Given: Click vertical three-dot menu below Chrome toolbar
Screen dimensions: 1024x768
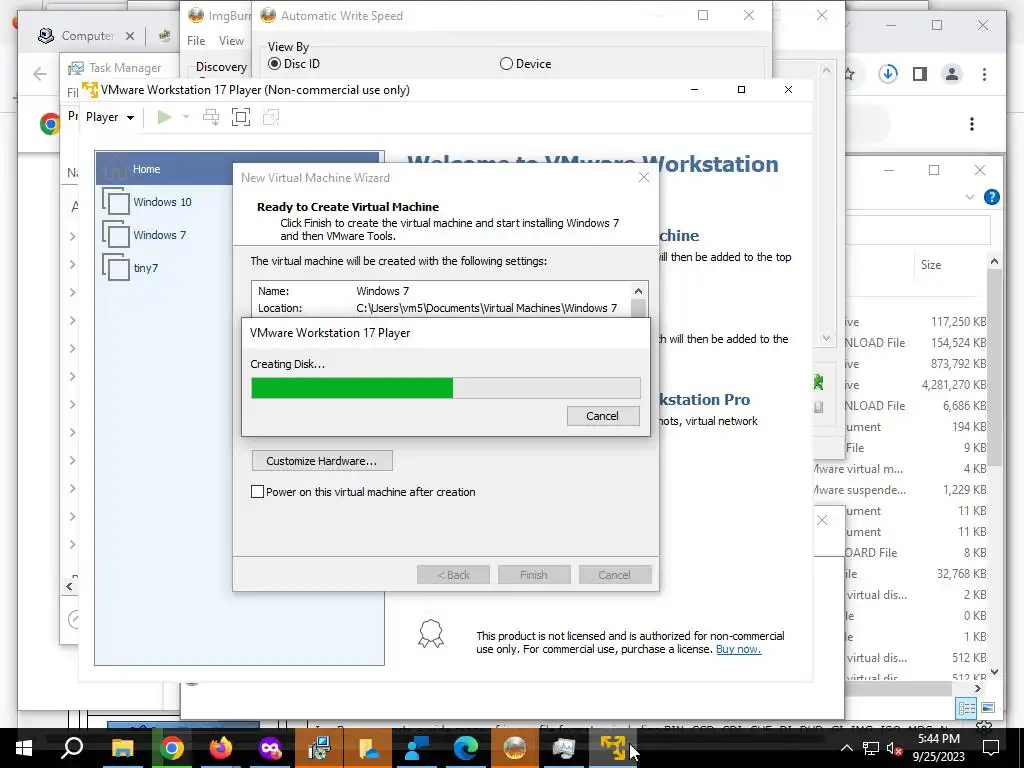Looking at the screenshot, I should 972,124.
